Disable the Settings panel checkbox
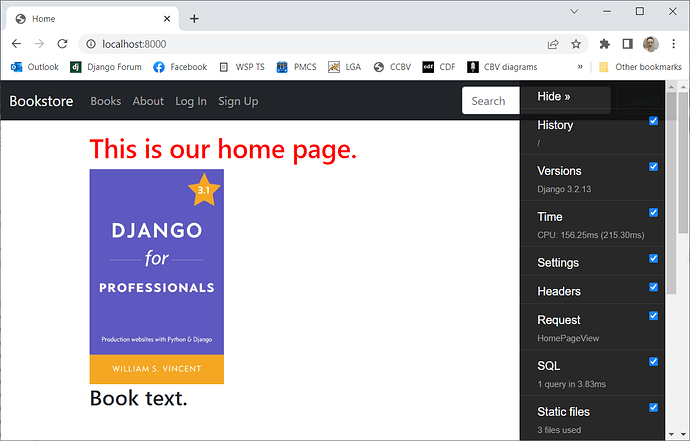 pyautogui.click(x=653, y=258)
